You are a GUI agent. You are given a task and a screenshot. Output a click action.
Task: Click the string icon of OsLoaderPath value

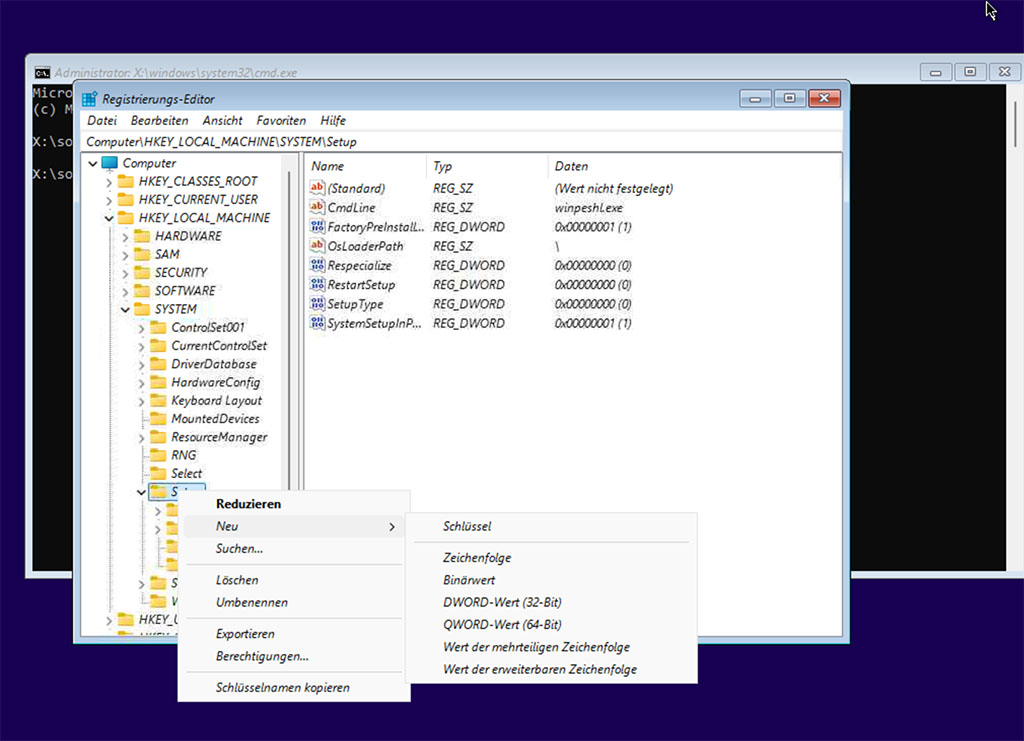click(317, 246)
